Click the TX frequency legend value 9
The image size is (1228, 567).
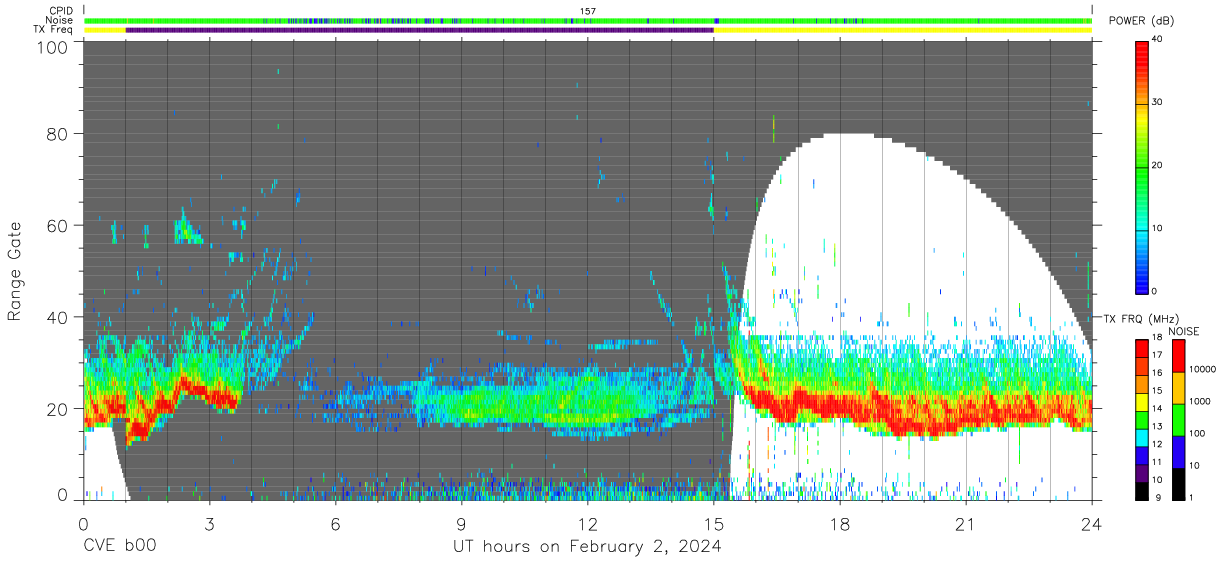[x=1158, y=496]
